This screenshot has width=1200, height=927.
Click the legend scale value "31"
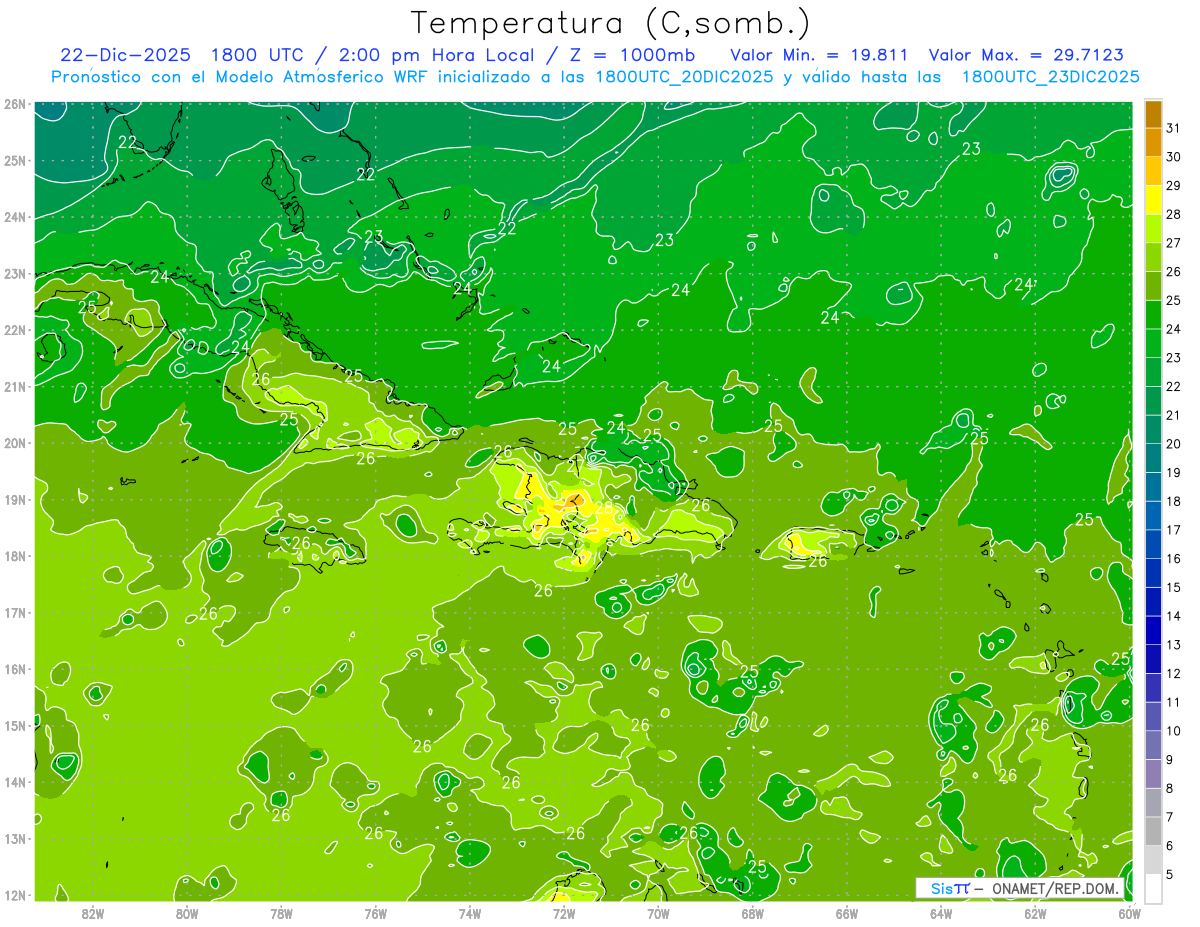tap(1173, 127)
